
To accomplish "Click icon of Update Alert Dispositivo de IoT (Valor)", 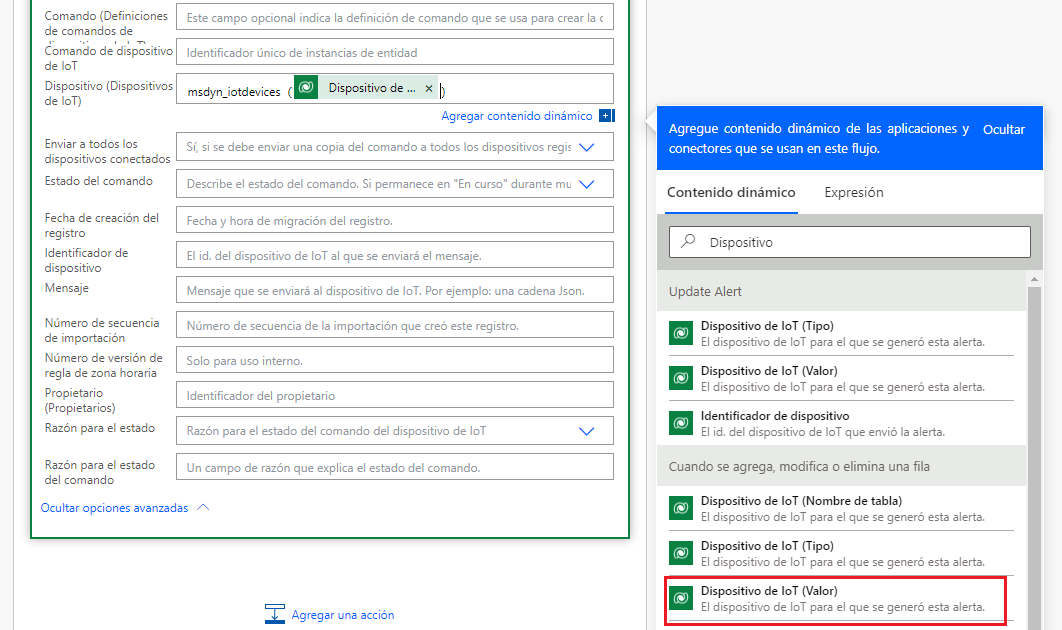I will click(x=681, y=378).
